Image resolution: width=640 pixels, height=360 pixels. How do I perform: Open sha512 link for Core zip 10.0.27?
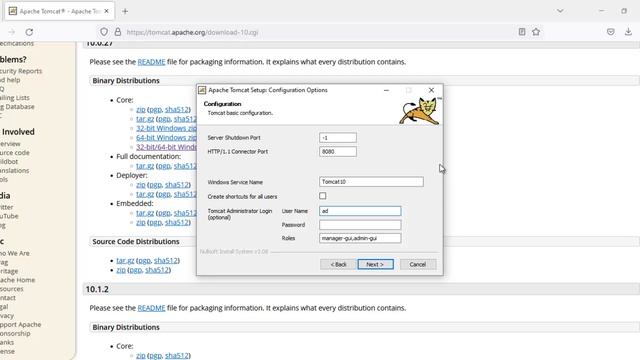[x=177, y=109]
